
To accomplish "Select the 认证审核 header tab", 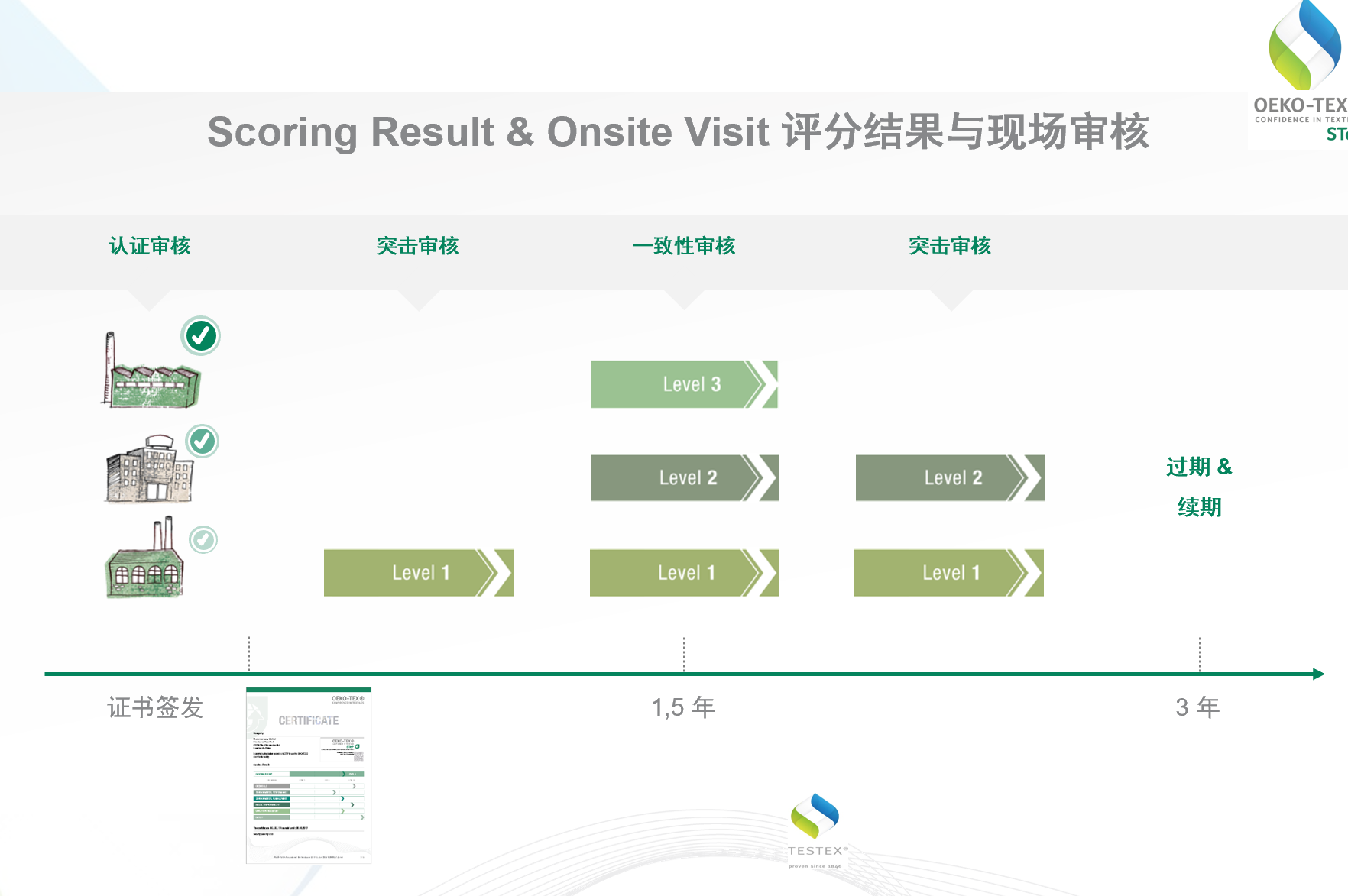I will coord(150,246).
